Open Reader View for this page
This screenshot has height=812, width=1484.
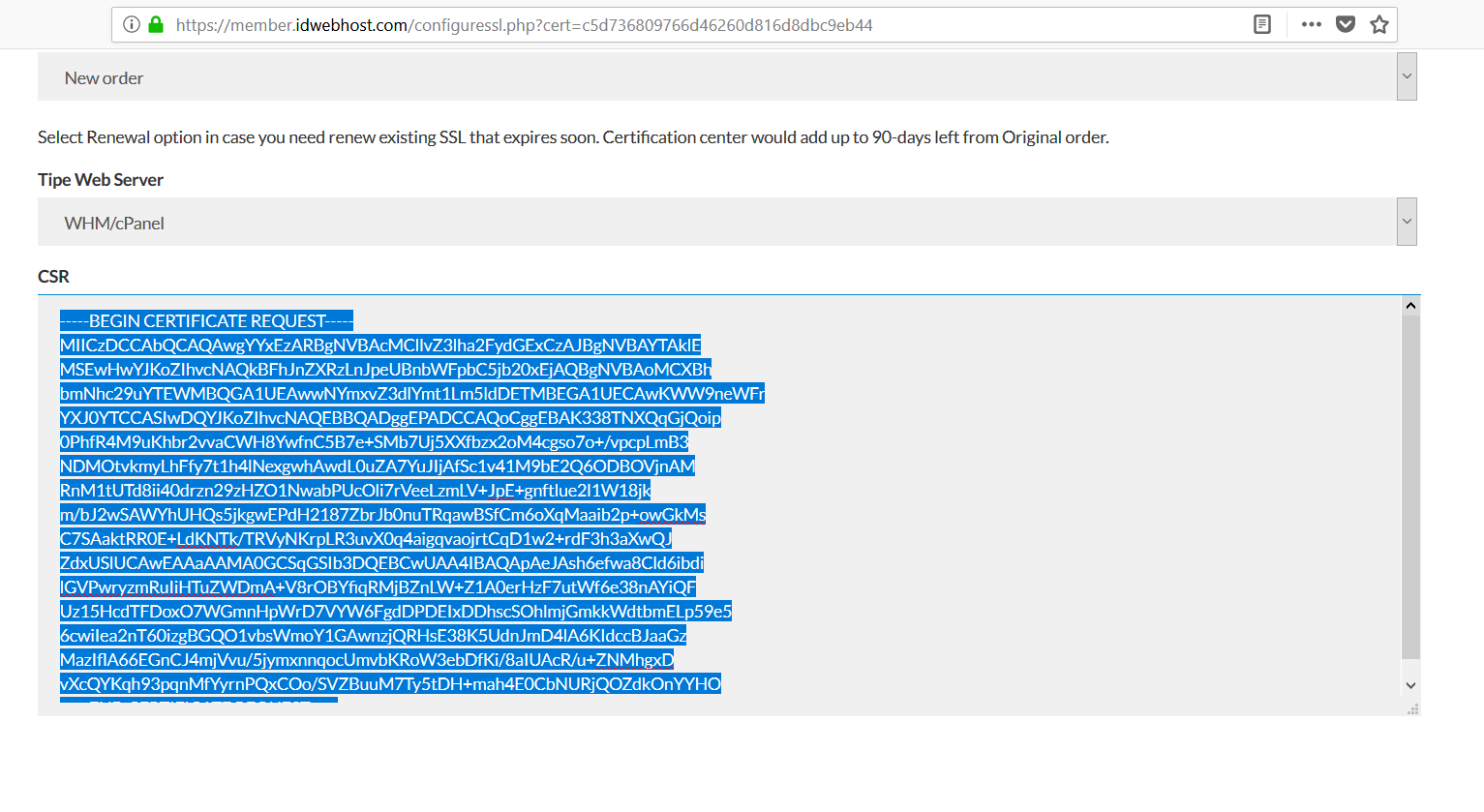point(1261,24)
